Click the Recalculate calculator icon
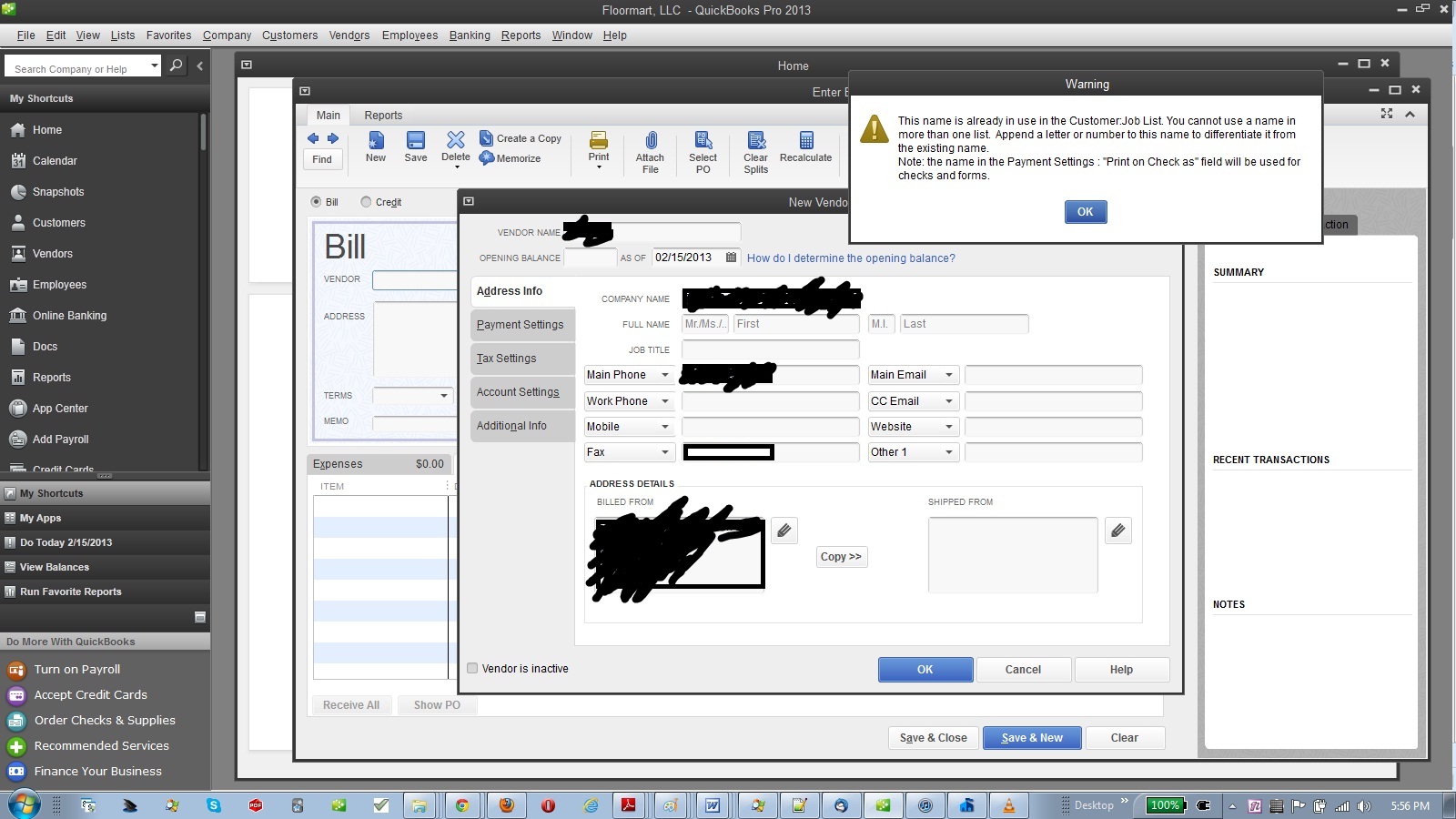 tap(806, 140)
